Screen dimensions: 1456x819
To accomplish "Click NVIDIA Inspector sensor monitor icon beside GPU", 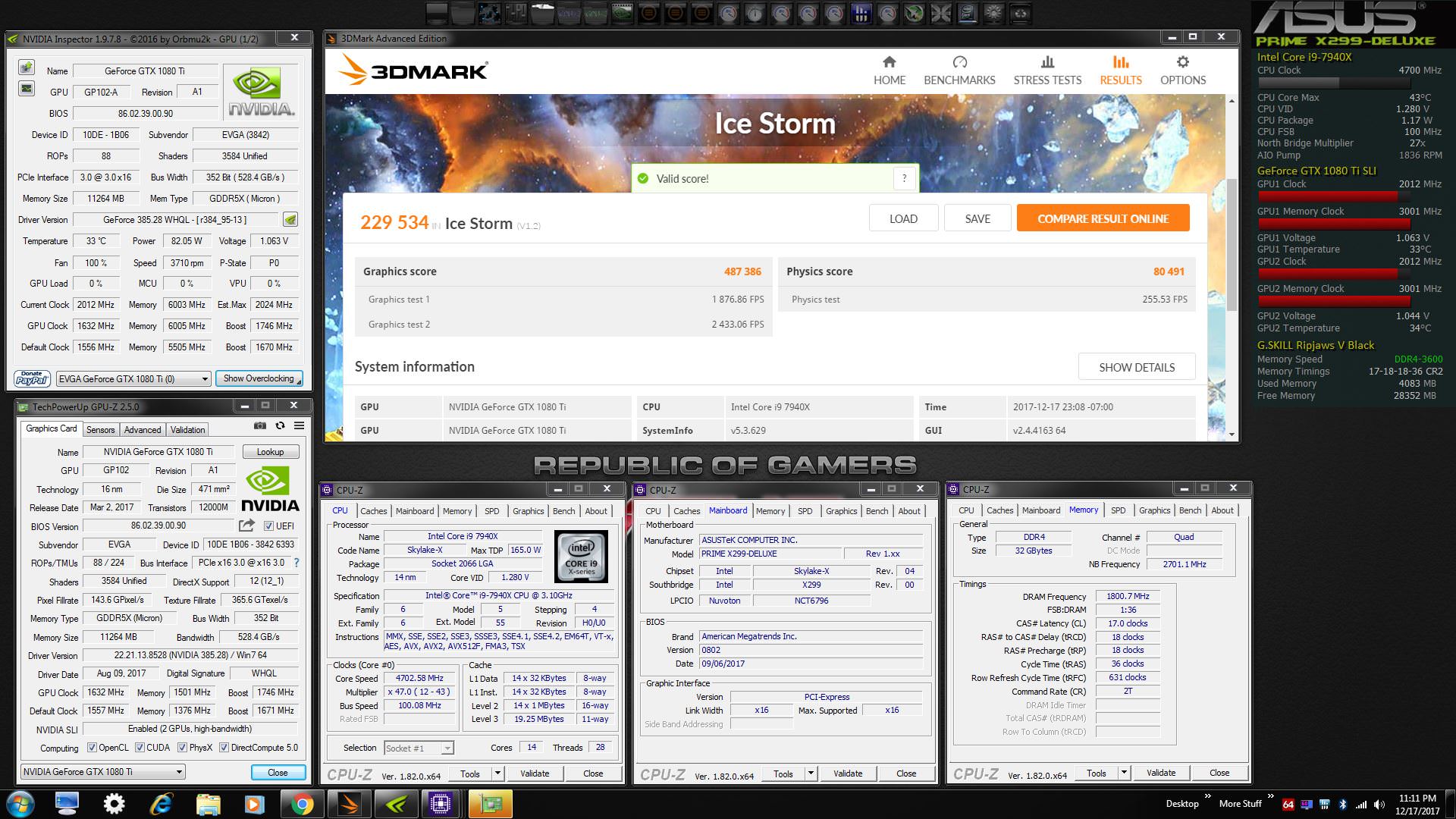I will pos(26,89).
